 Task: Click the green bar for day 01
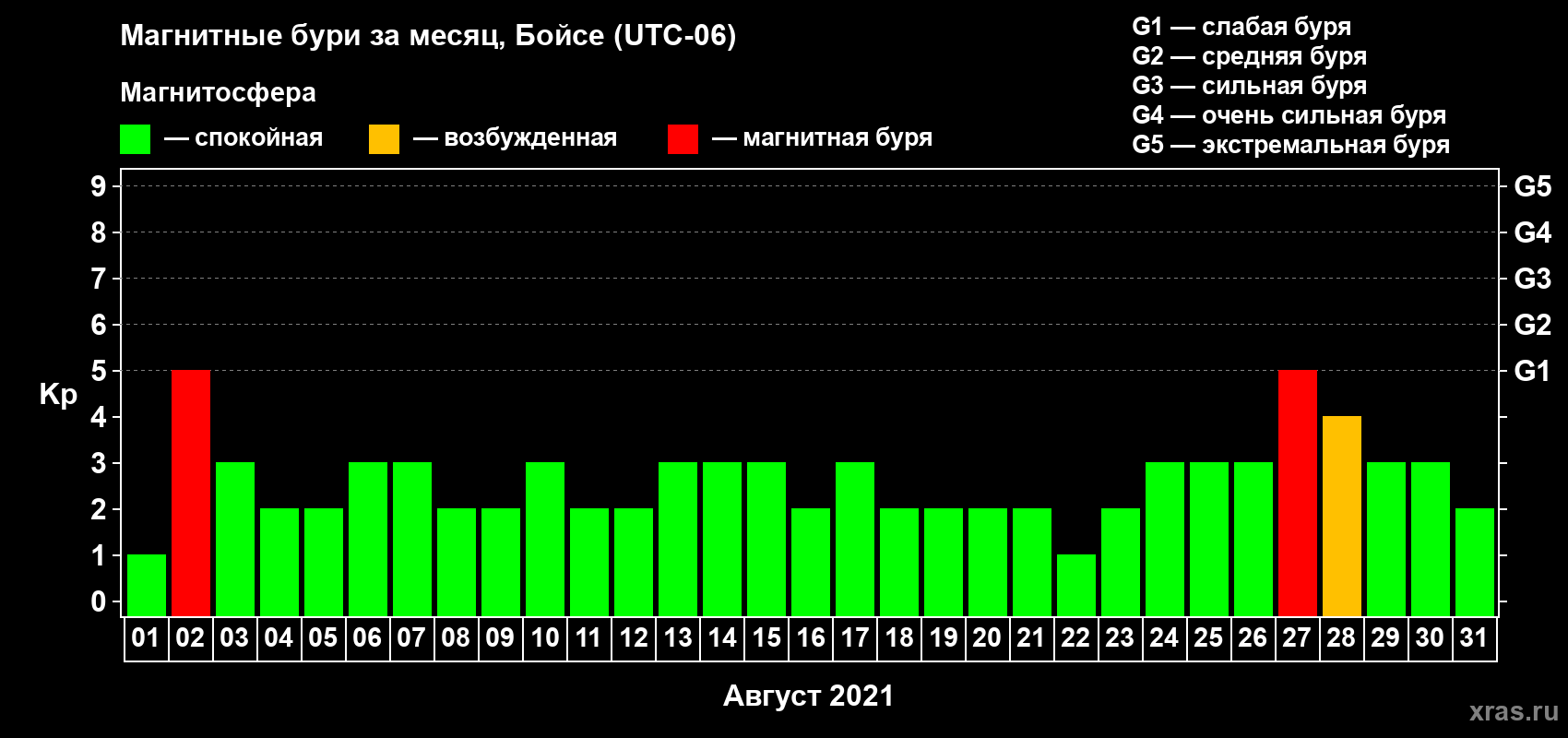[147, 585]
